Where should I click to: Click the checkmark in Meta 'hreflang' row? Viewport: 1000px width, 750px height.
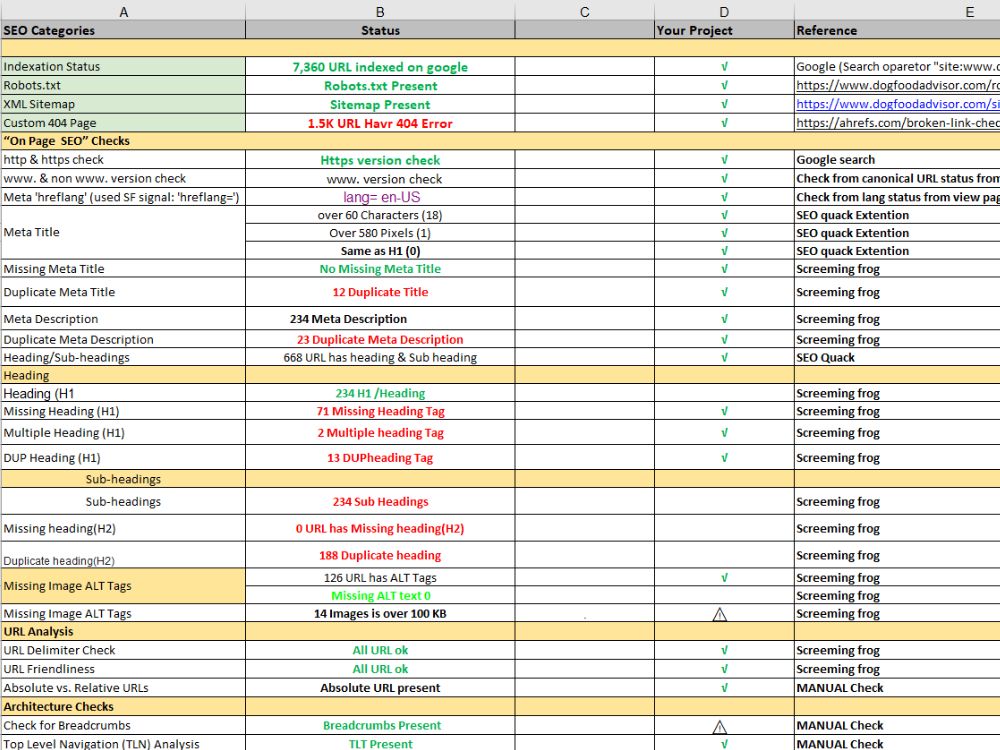point(724,197)
